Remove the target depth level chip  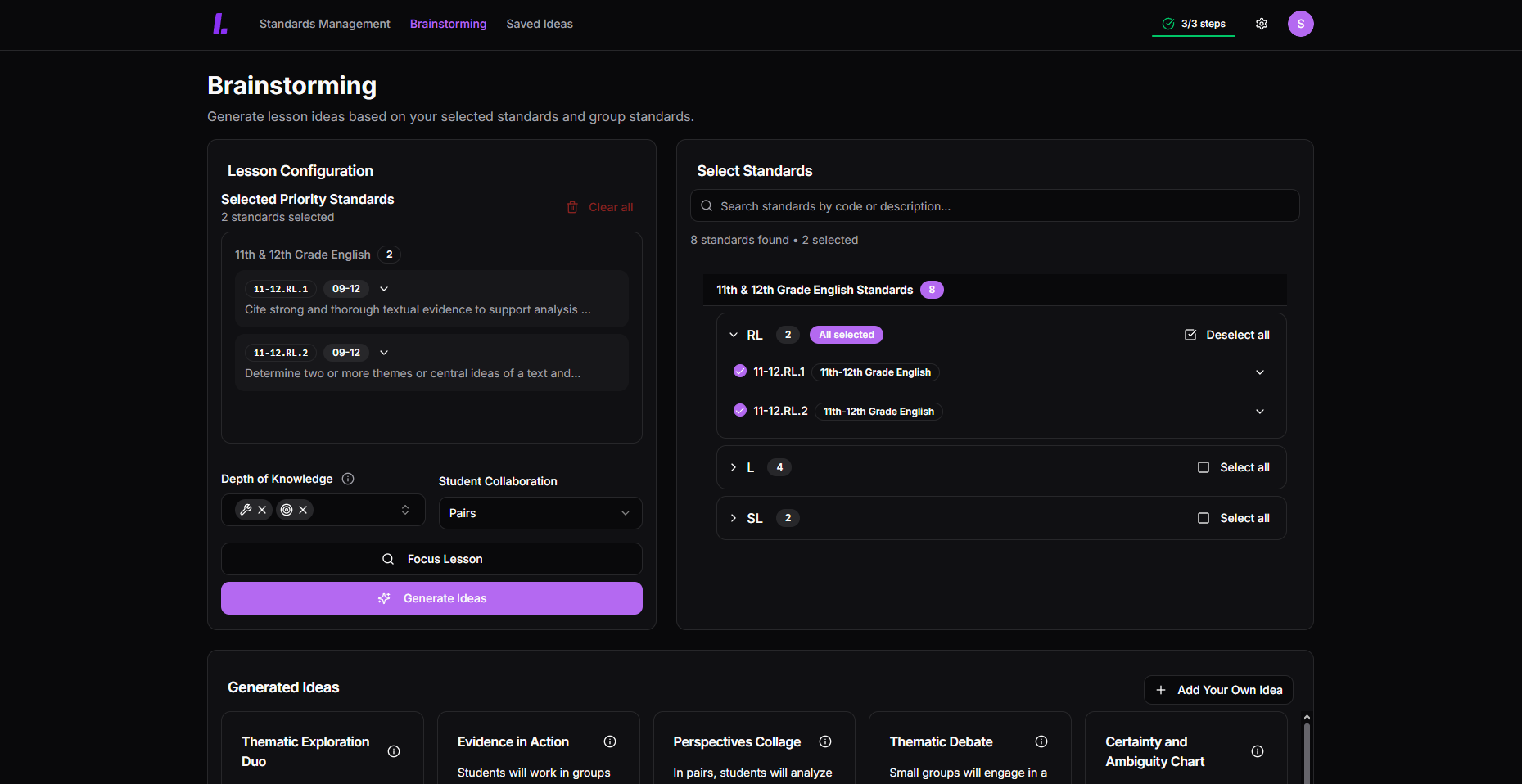303,510
